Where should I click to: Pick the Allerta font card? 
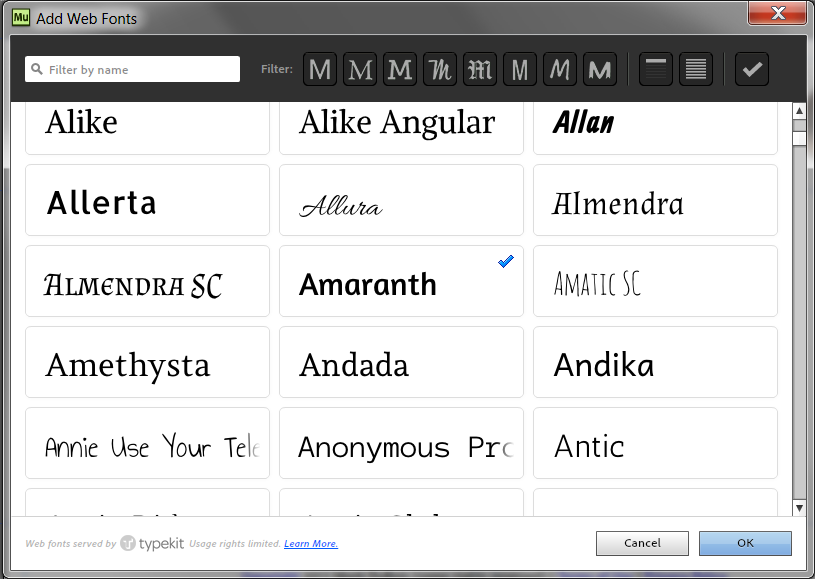148,200
